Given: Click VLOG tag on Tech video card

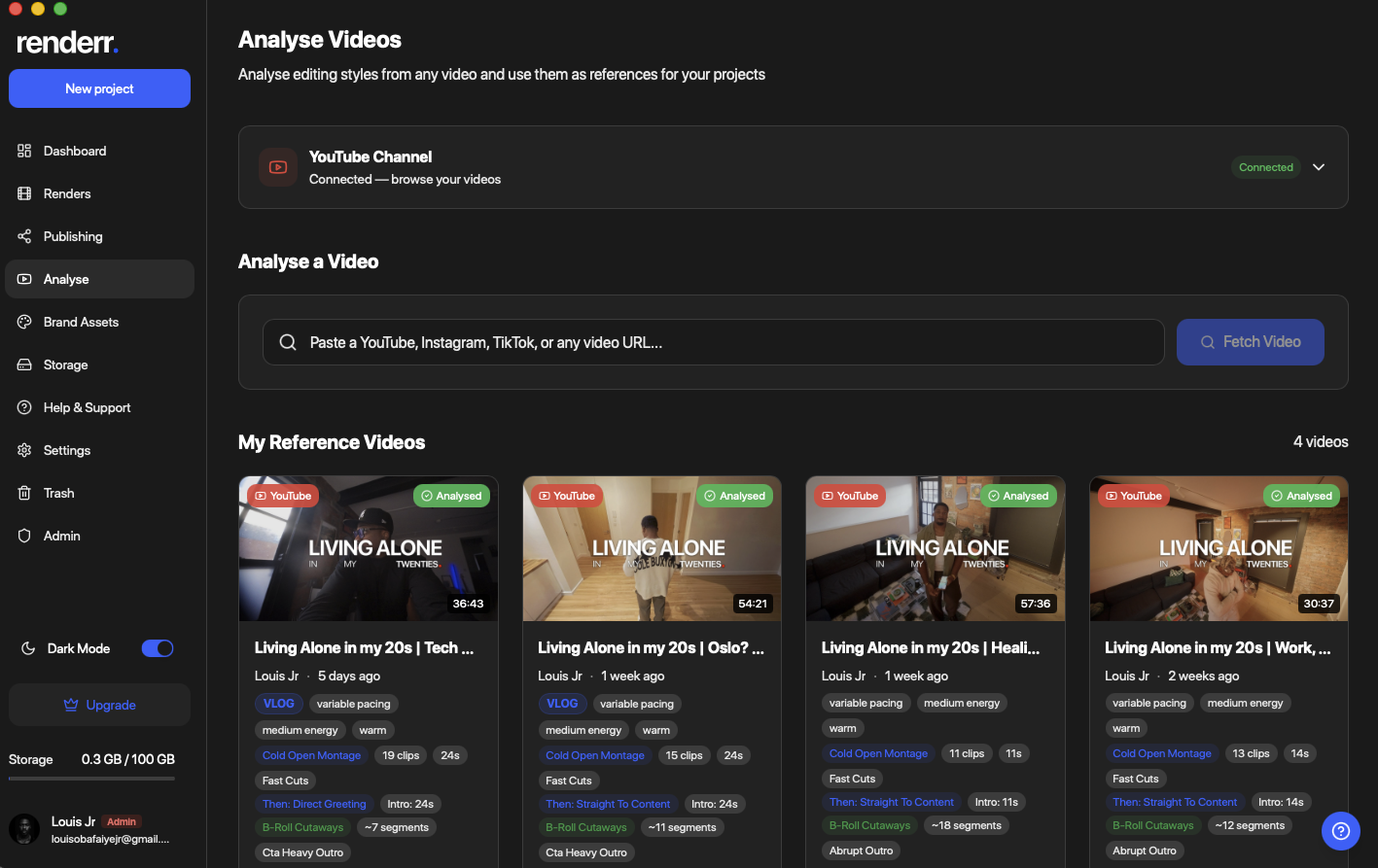Looking at the screenshot, I should 279,704.
